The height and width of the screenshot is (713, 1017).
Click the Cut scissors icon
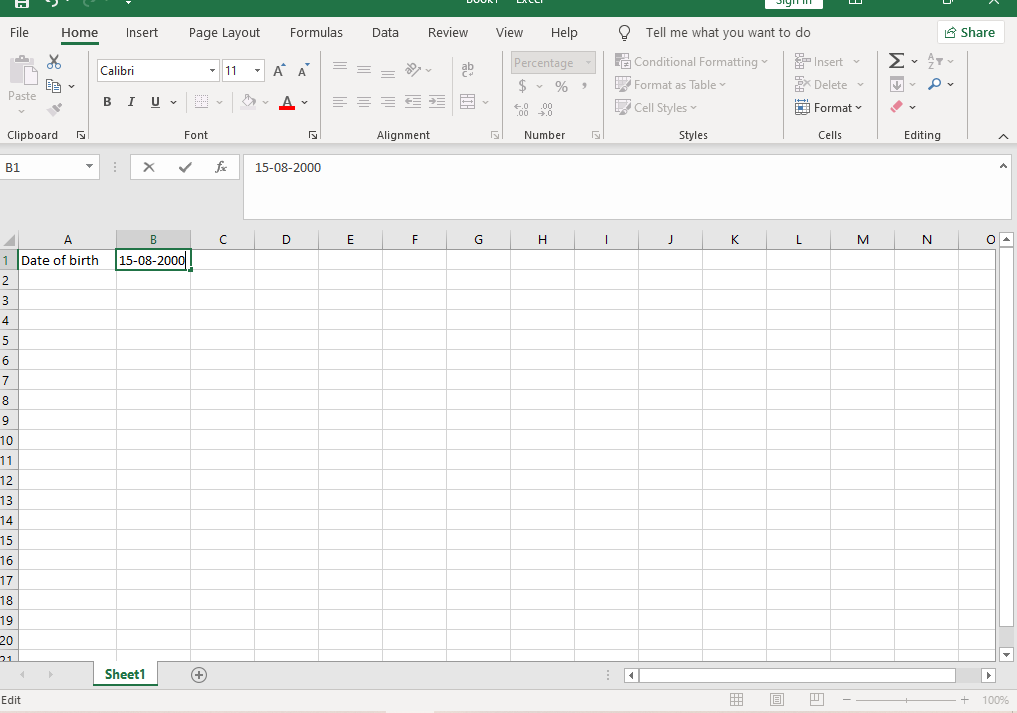(x=54, y=63)
